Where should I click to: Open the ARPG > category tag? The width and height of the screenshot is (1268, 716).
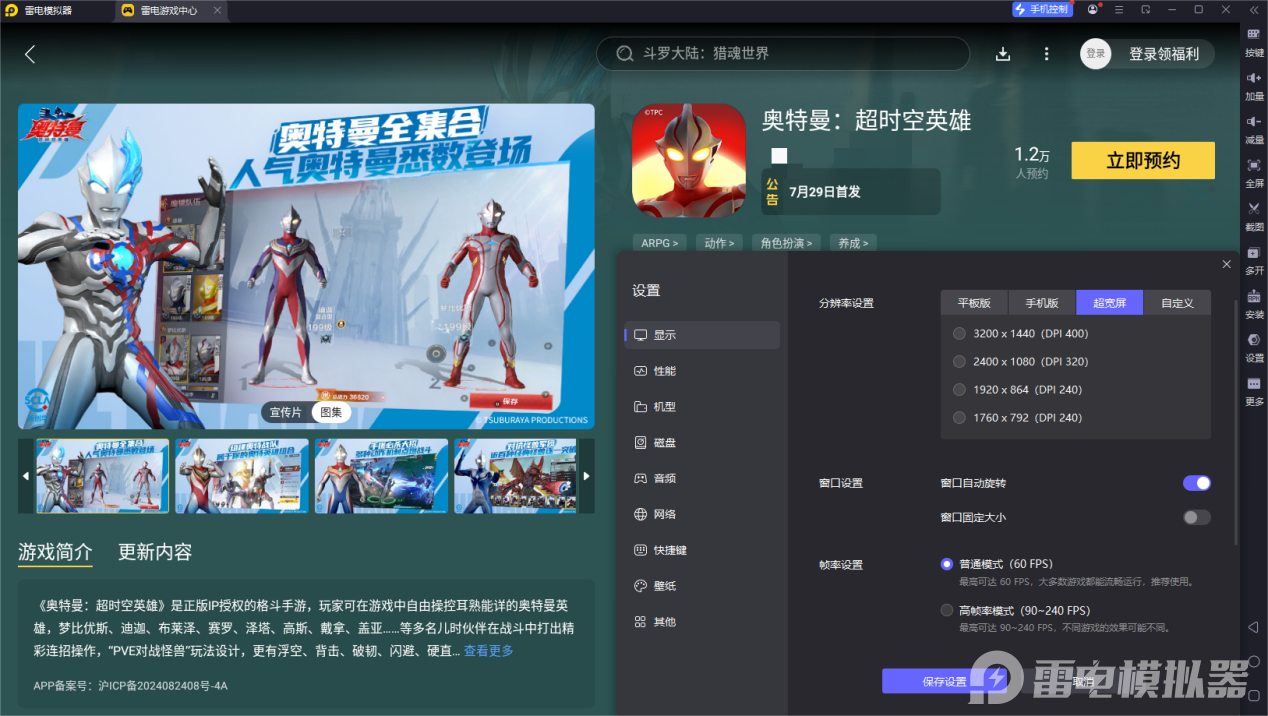coord(660,243)
